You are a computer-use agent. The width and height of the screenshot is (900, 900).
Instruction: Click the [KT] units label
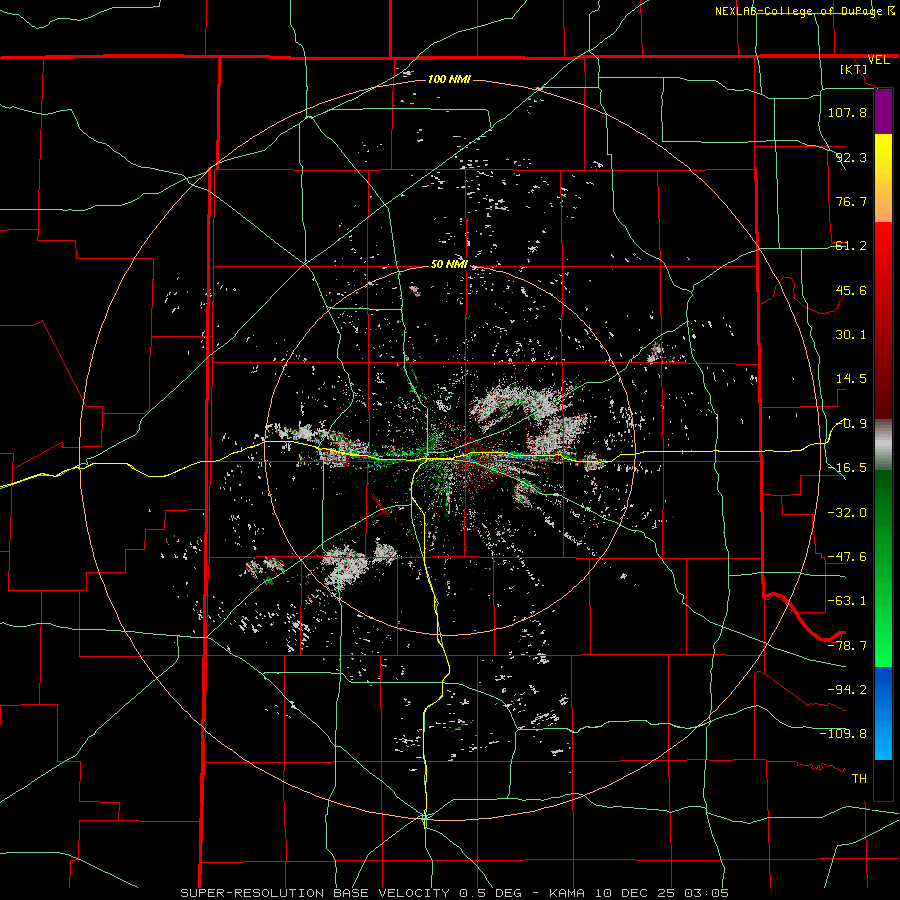tap(854, 69)
